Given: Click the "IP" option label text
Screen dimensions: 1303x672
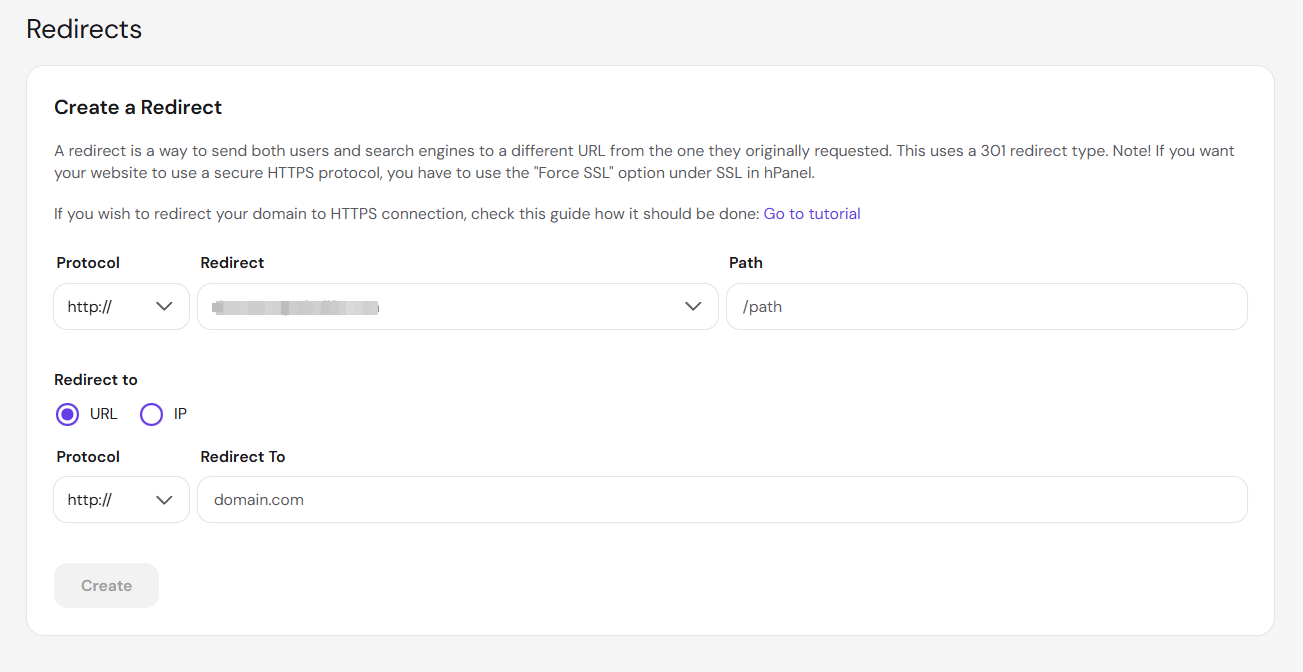Looking at the screenshot, I should pos(180,414).
